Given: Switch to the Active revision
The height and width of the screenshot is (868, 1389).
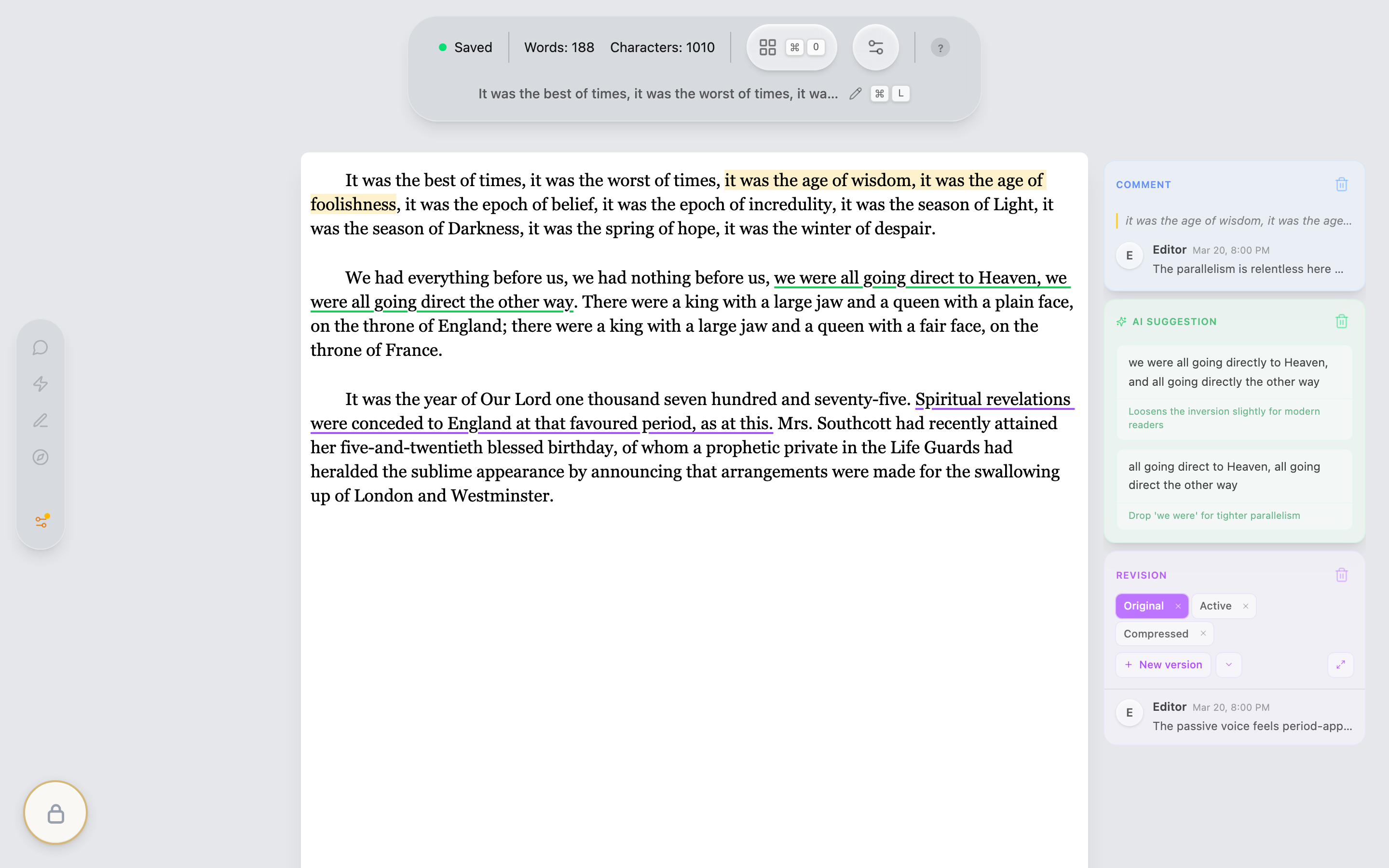Looking at the screenshot, I should [x=1216, y=606].
